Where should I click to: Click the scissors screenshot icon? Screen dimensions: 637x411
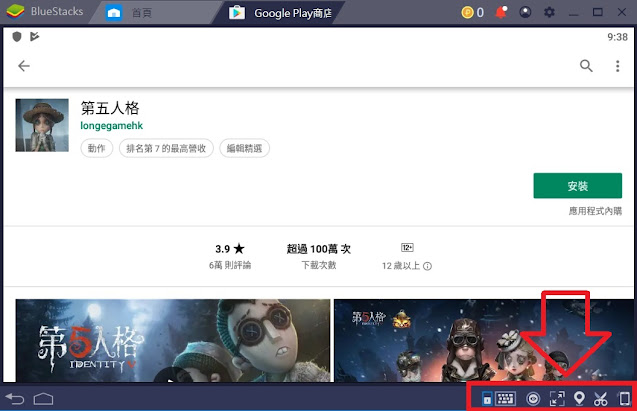pyautogui.click(x=600, y=399)
